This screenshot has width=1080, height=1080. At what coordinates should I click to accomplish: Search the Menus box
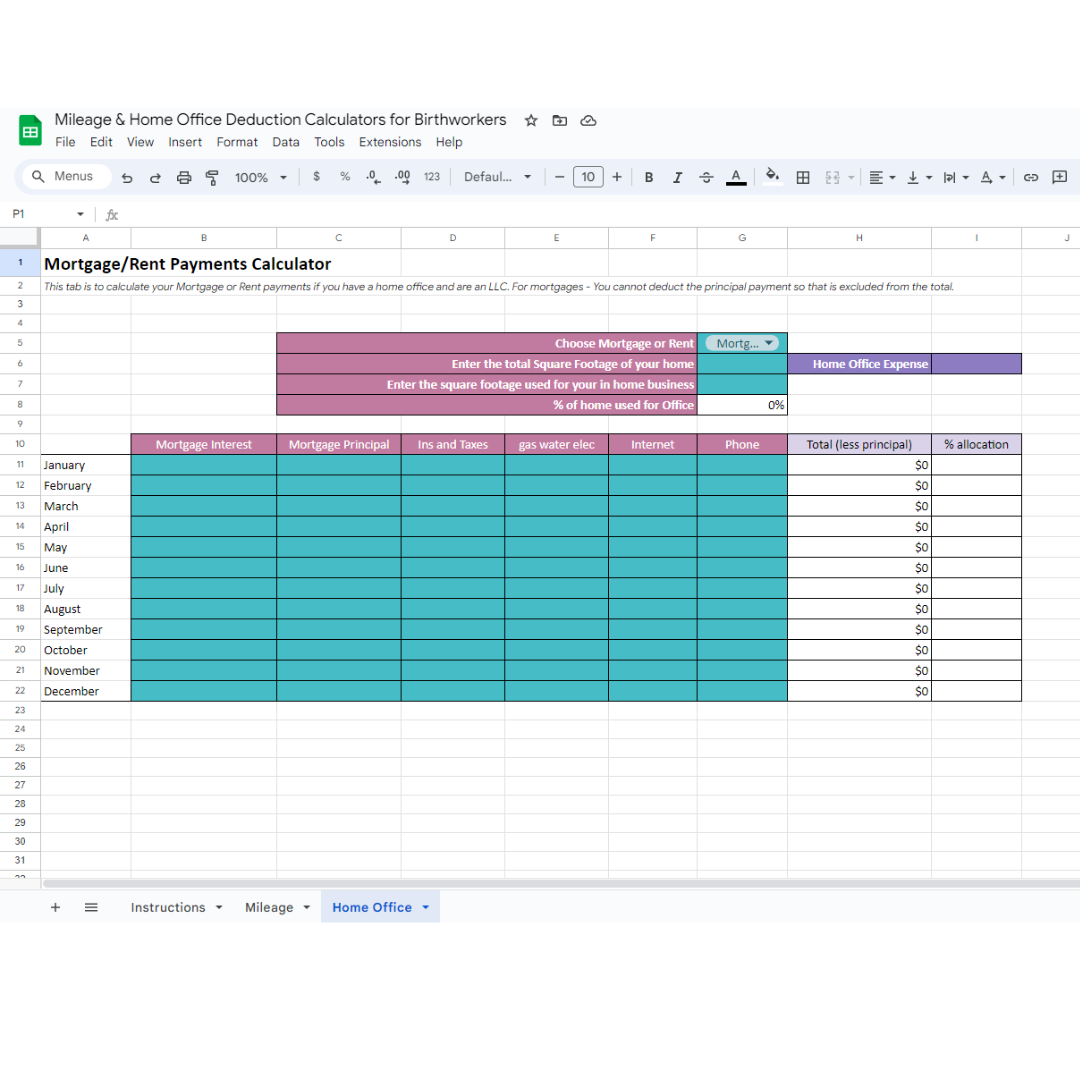[67, 176]
